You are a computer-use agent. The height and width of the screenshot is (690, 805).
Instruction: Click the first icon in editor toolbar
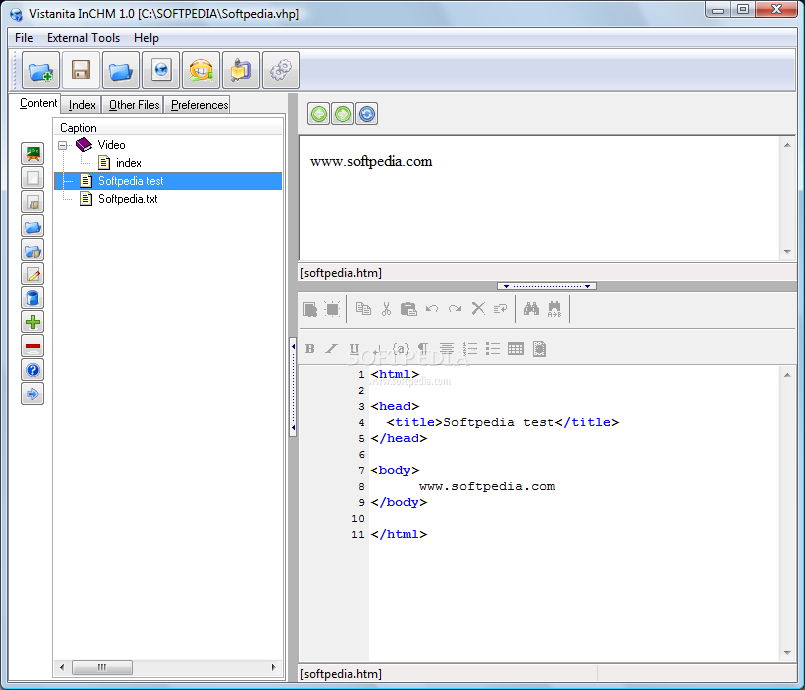310,309
